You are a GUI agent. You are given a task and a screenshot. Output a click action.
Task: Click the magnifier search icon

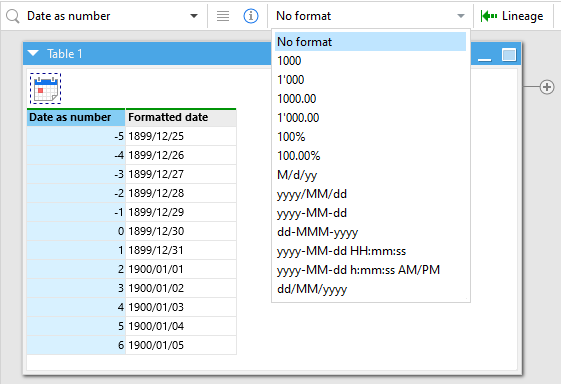point(13,16)
